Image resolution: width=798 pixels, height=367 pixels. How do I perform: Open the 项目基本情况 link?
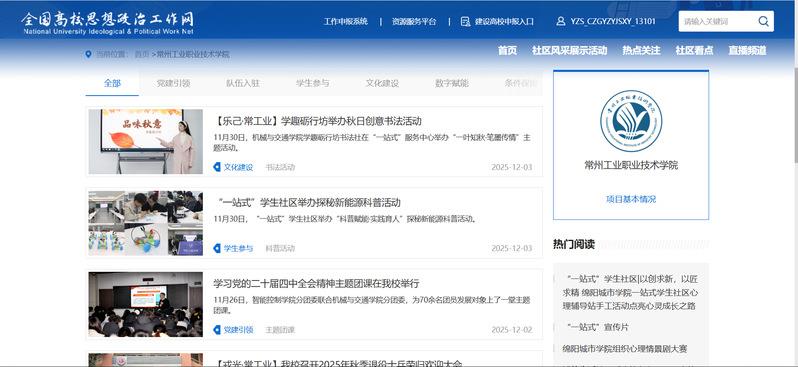pyautogui.click(x=631, y=199)
